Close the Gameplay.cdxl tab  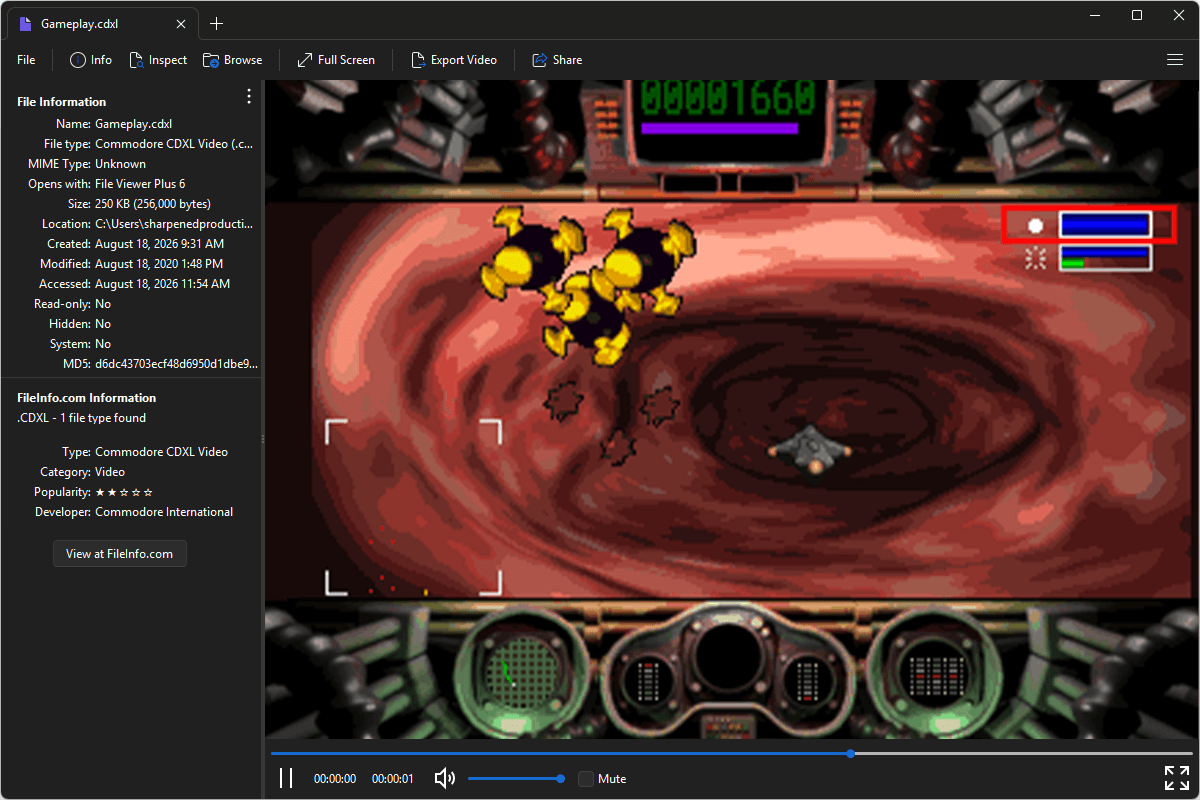(x=180, y=24)
